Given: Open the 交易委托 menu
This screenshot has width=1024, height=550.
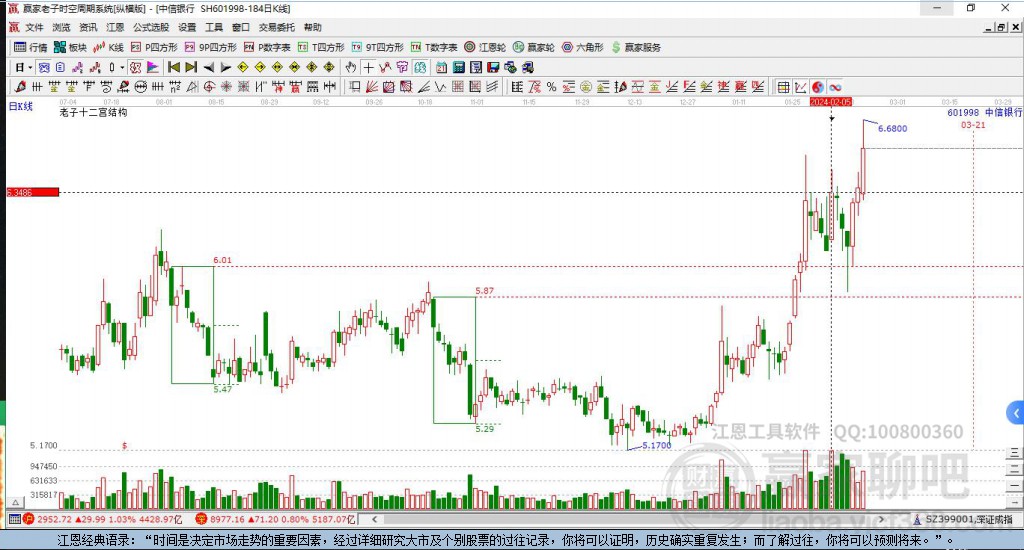Looking at the screenshot, I should 277,27.
